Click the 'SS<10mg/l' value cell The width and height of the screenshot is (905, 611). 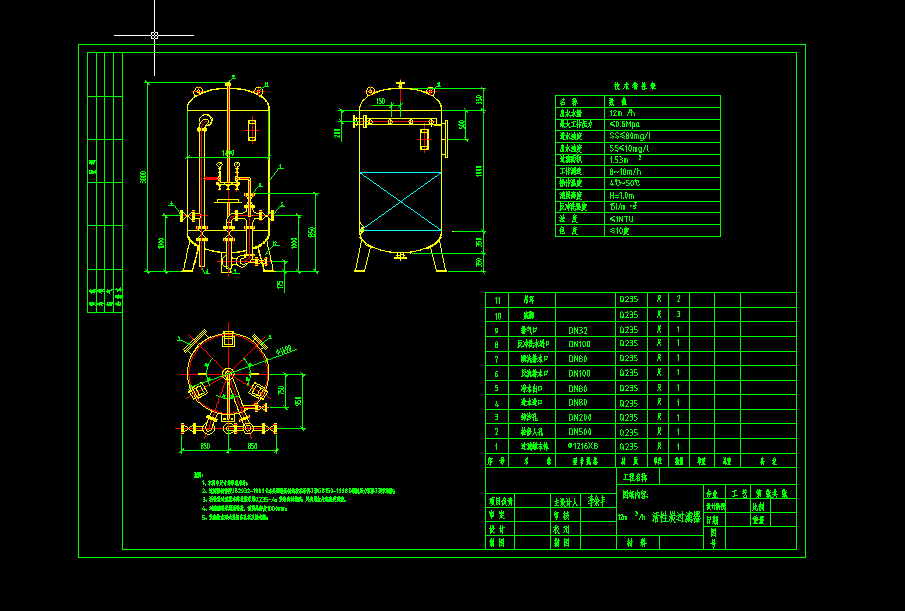[630, 148]
